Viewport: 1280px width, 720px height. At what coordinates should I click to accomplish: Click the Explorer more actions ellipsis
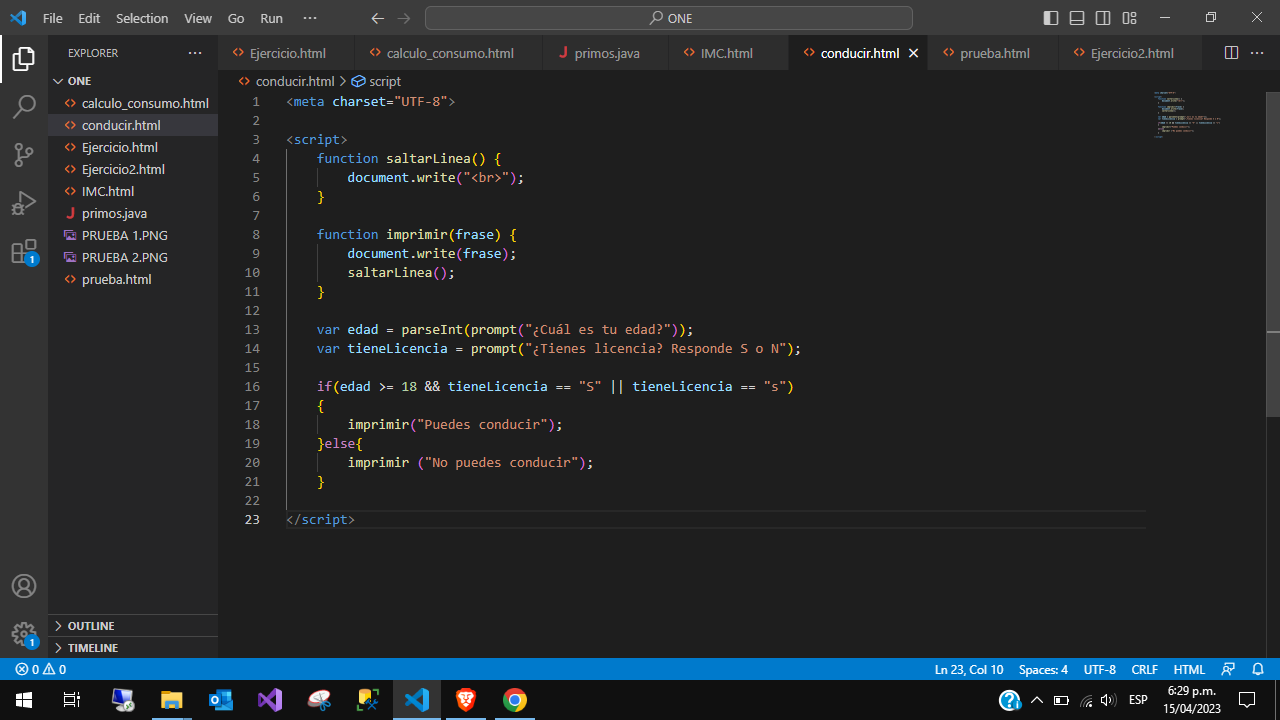tap(194, 53)
